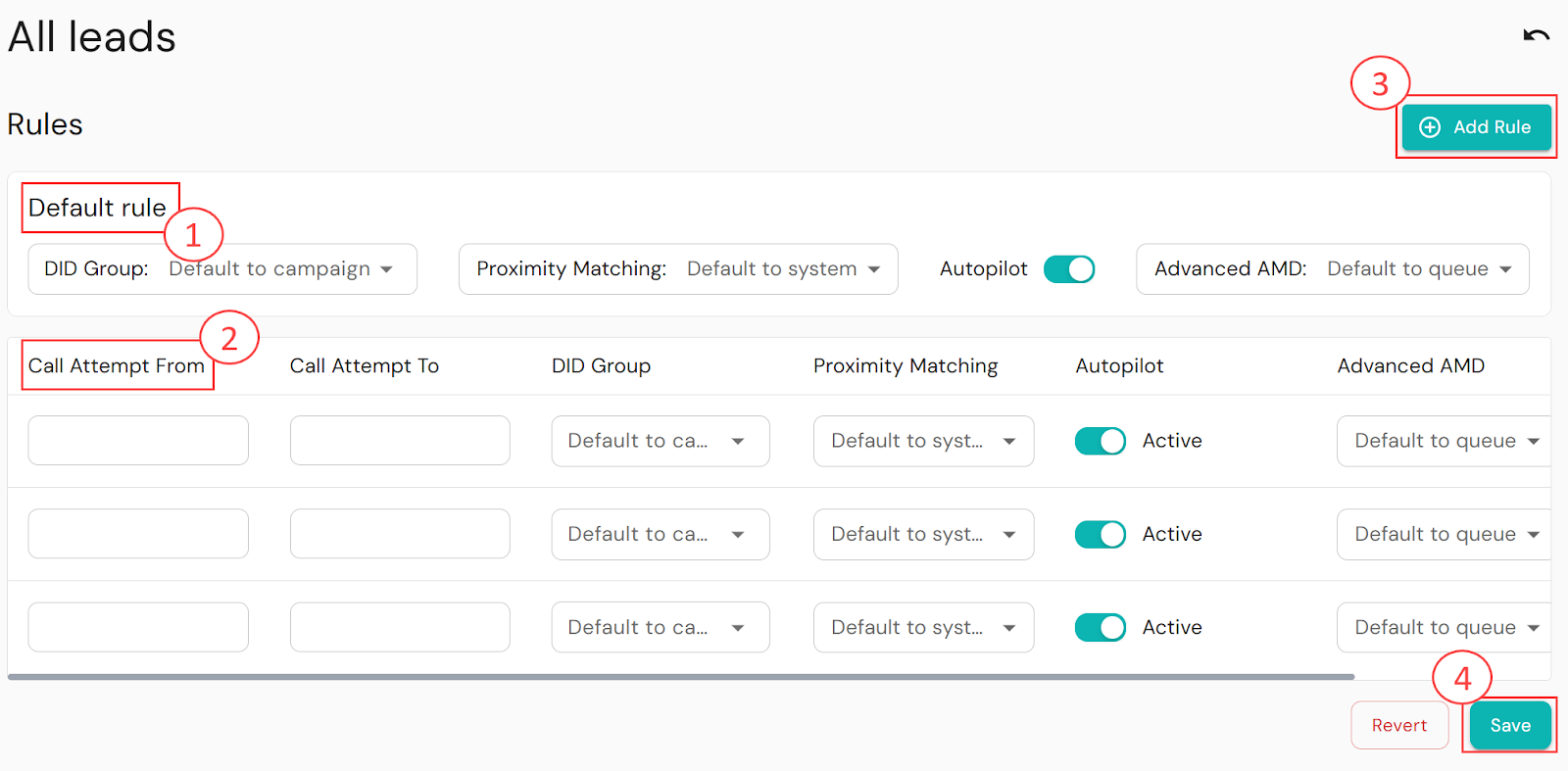Image resolution: width=1568 pixels, height=771 pixels.
Task: Click third row Call Attempt From field
Action: [x=138, y=627]
